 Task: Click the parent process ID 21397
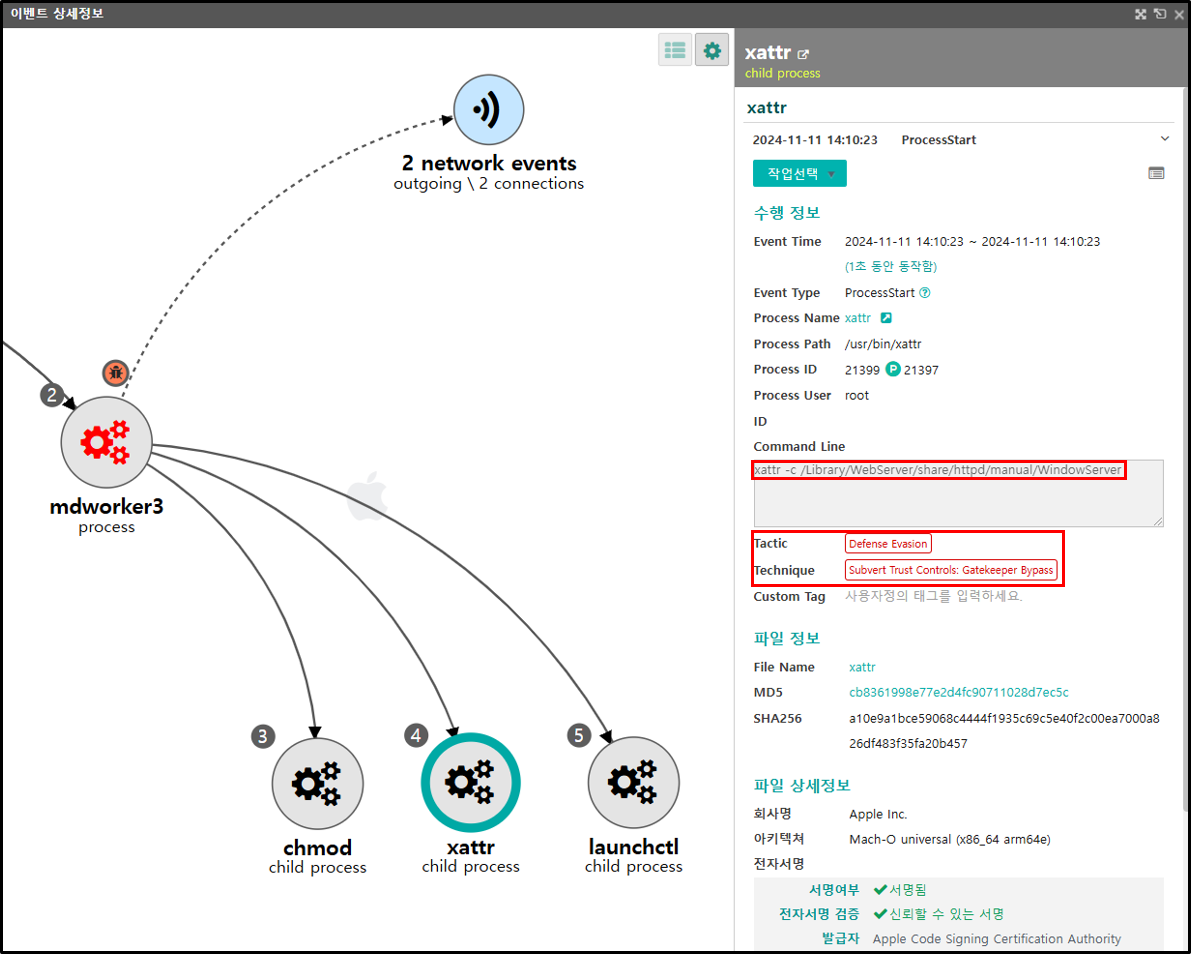pyautogui.click(x=921, y=370)
